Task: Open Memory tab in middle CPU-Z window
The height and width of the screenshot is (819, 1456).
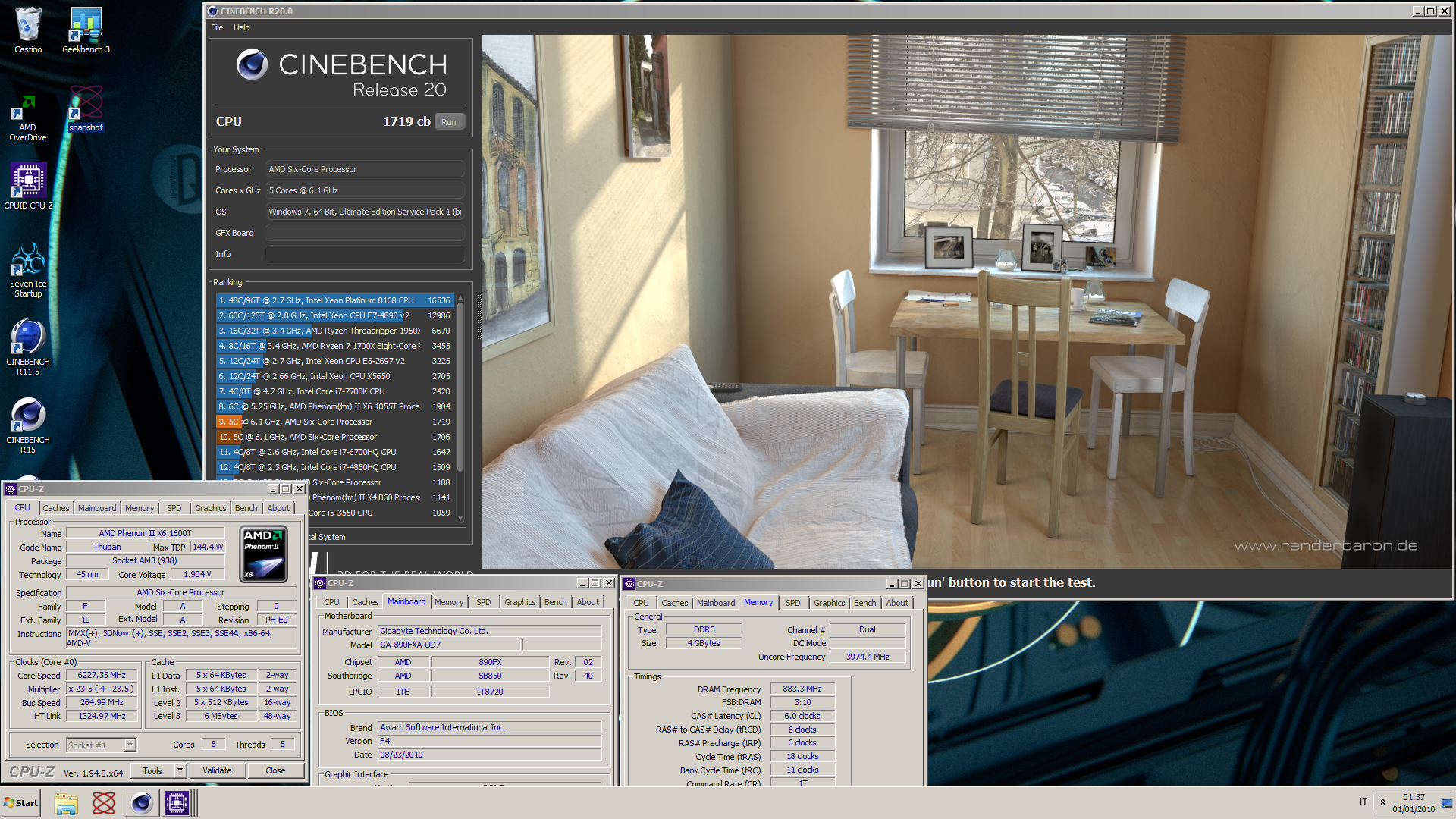Action: [x=449, y=602]
